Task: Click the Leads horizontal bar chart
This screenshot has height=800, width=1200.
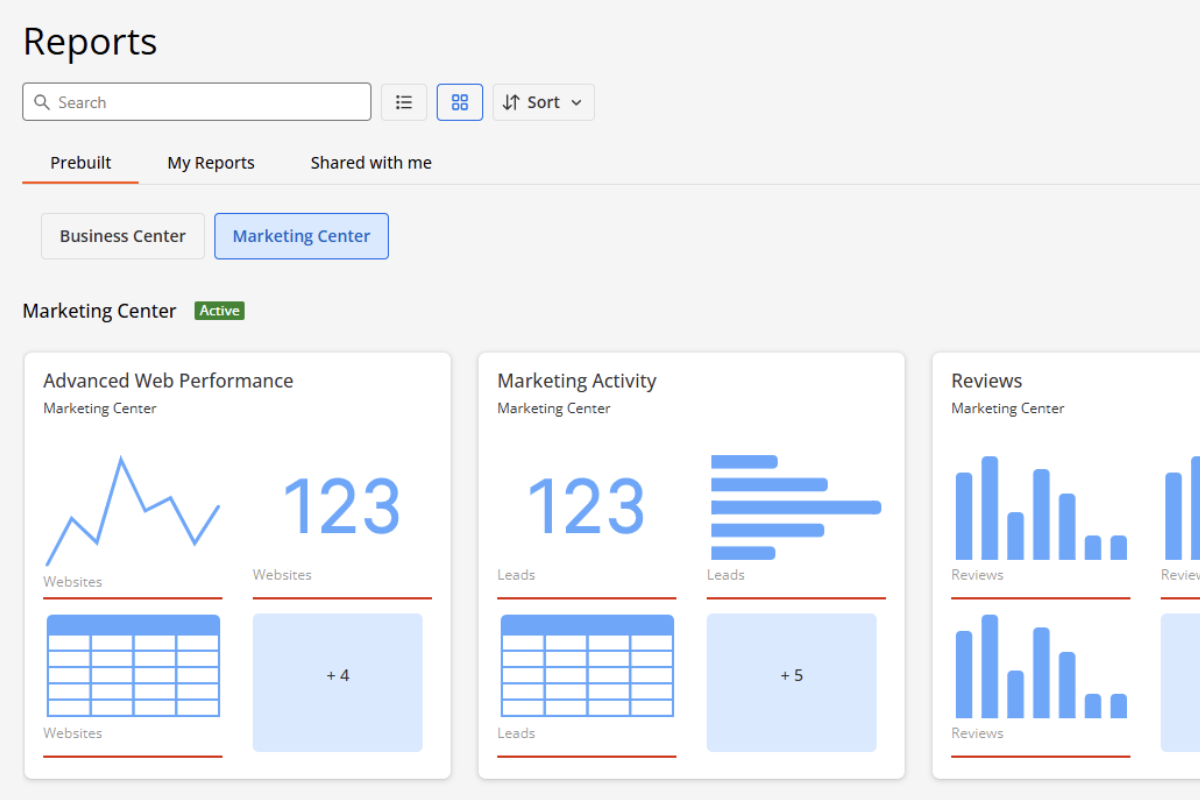Action: pyautogui.click(x=795, y=507)
